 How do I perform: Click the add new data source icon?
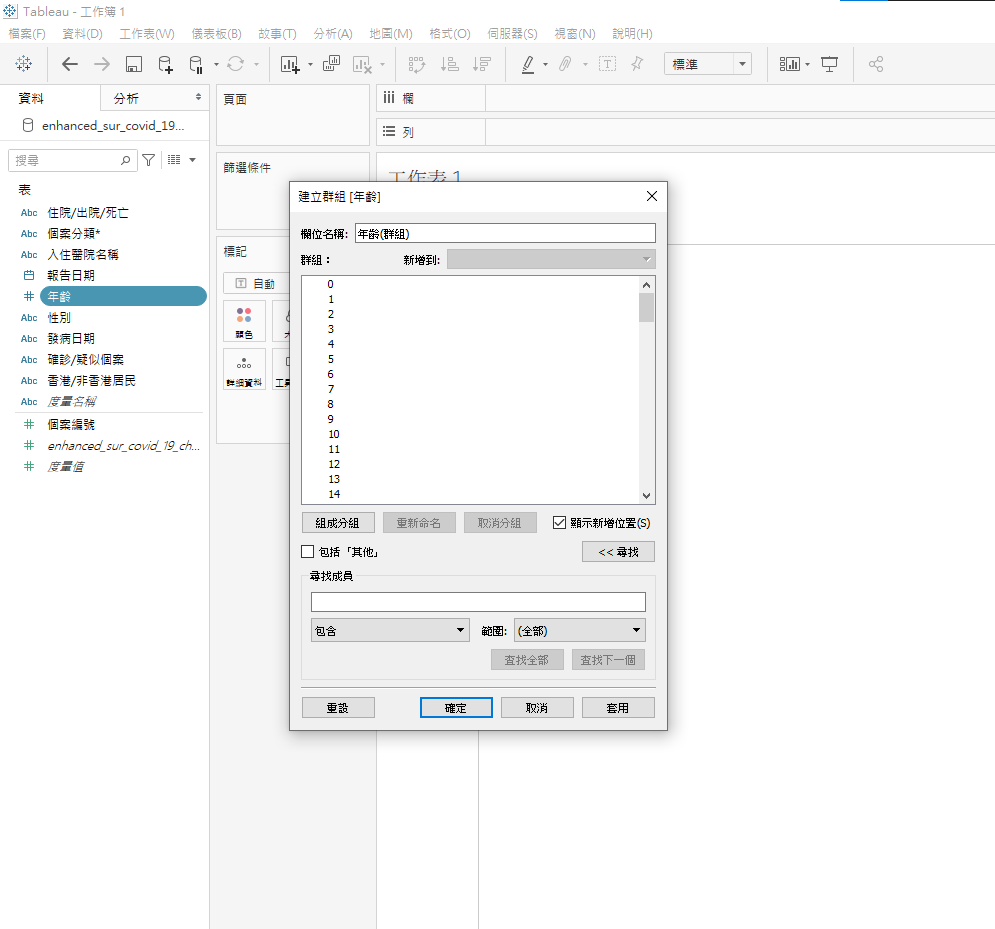165,64
